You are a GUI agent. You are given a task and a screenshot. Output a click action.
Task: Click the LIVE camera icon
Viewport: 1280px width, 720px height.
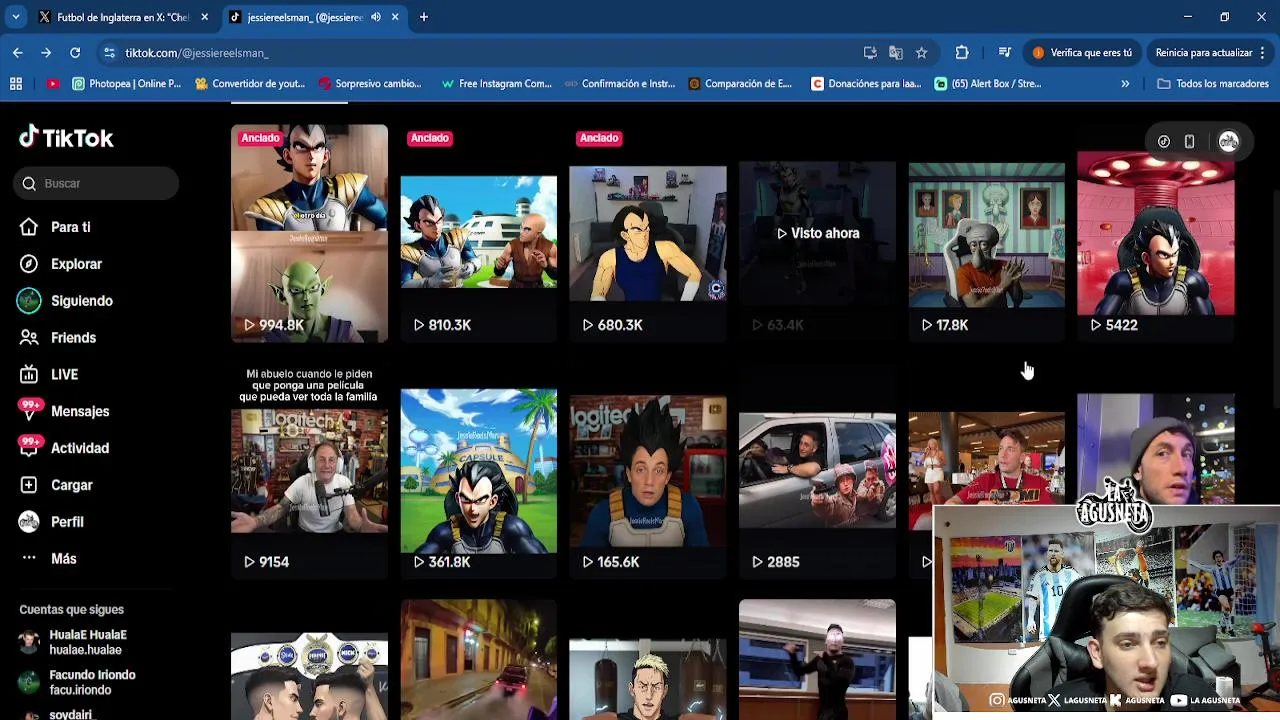[x=29, y=375]
